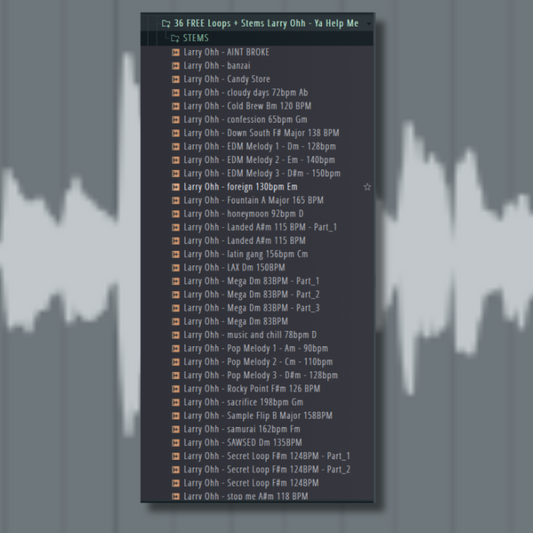Click the audio icon of sacrifice 198bpm Gm
533x533 pixels.
[x=175, y=402]
